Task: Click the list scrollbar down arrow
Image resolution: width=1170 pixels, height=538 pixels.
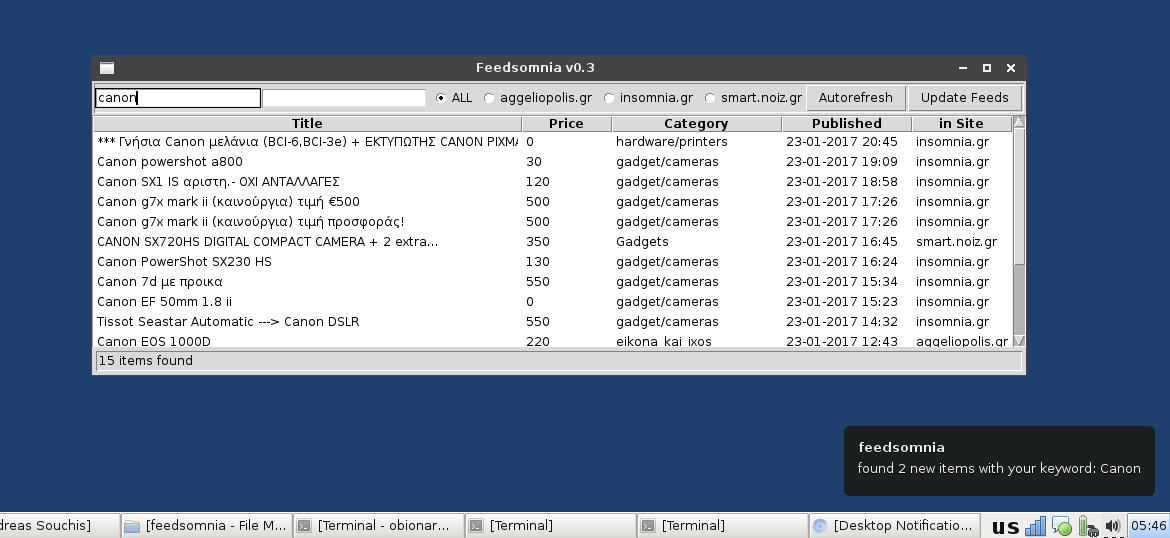Action: 1019,340
